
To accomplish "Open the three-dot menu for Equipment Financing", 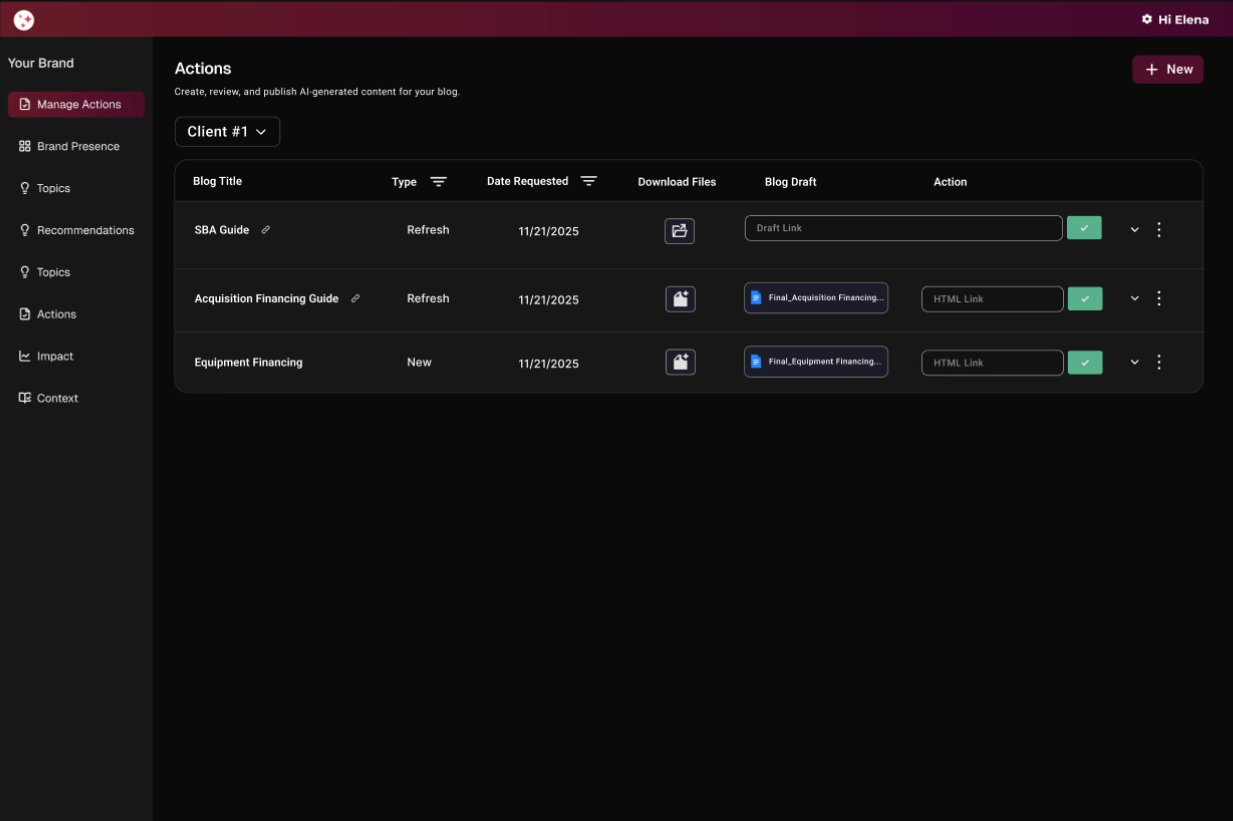I will pyautogui.click(x=1159, y=362).
